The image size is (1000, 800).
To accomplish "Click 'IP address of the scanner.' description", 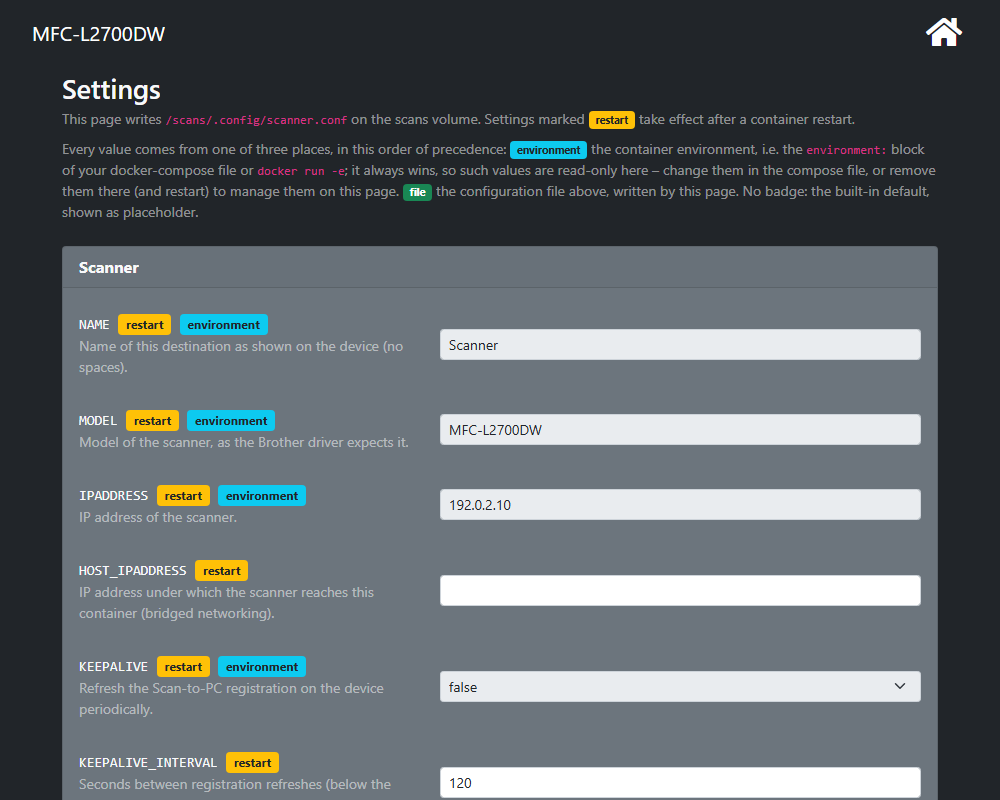I will 158,517.
